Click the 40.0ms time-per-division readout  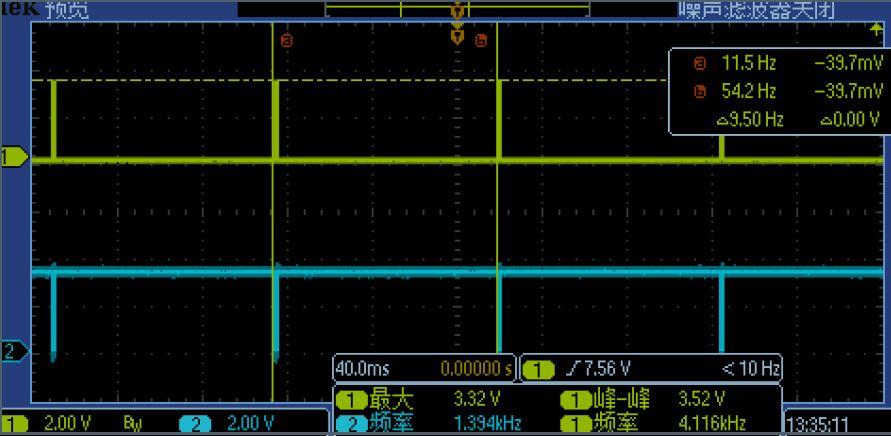tap(363, 369)
